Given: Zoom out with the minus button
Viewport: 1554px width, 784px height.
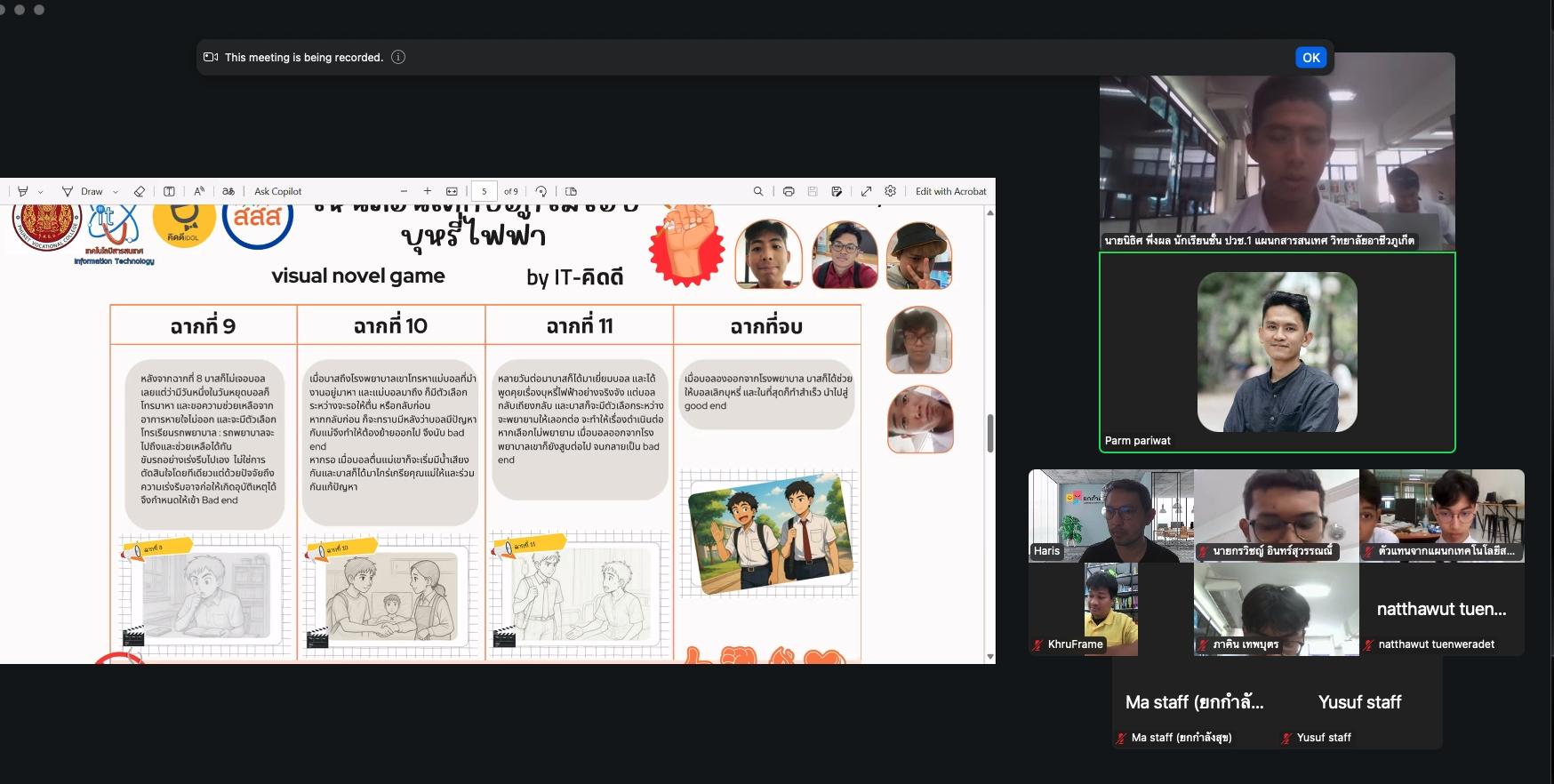Looking at the screenshot, I should click(x=404, y=191).
